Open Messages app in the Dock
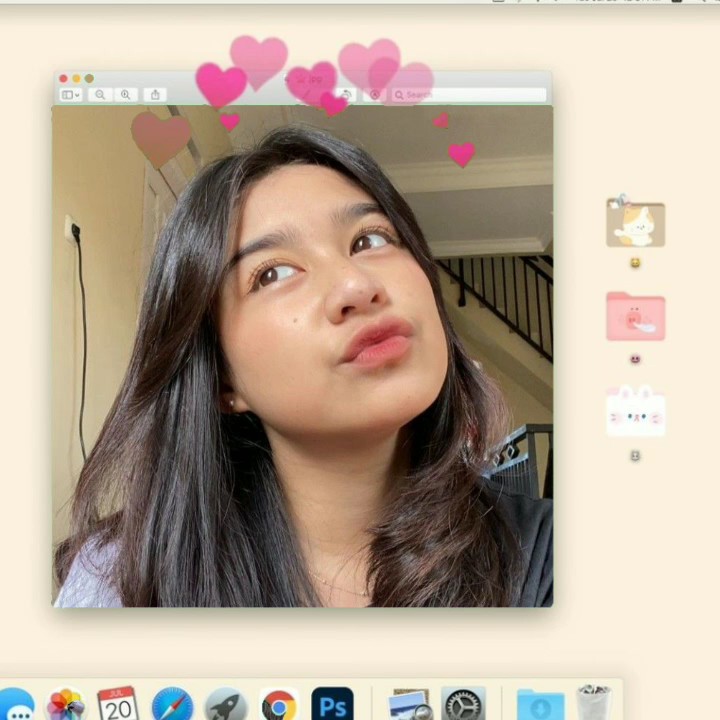The height and width of the screenshot is (720, 720). click(x=16, y=705)
